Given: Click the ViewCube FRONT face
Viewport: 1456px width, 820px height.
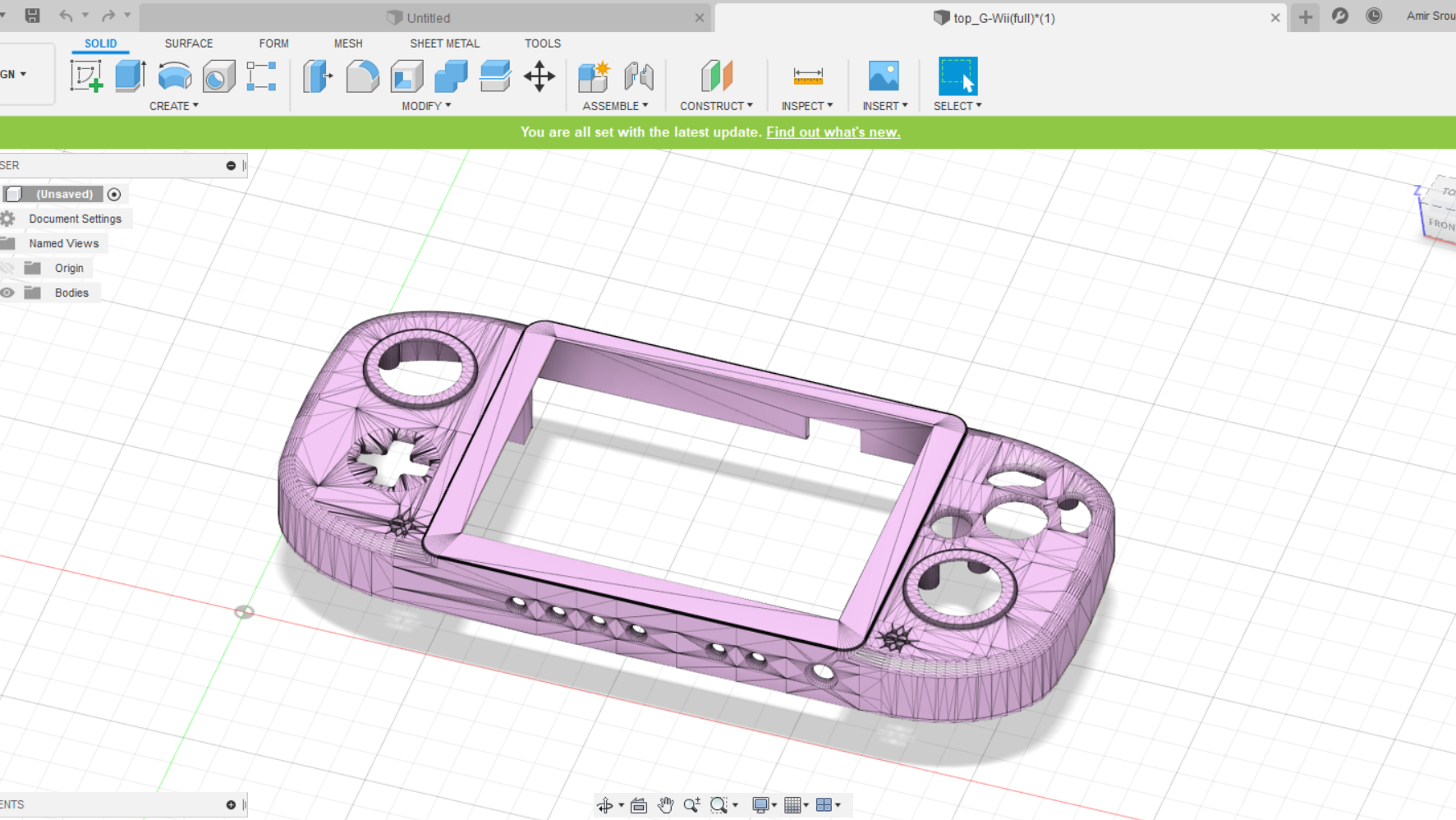Looking at the screenshot, I should 1441,223.
